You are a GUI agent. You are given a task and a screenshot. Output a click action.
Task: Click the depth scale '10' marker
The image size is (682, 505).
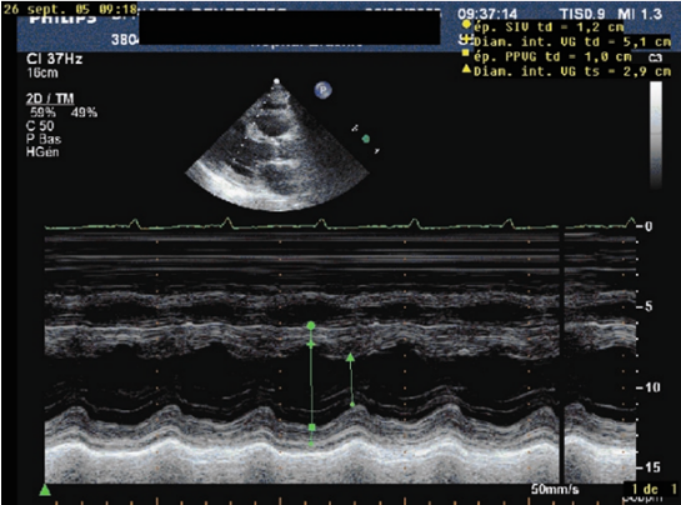(x=651, y=387)
